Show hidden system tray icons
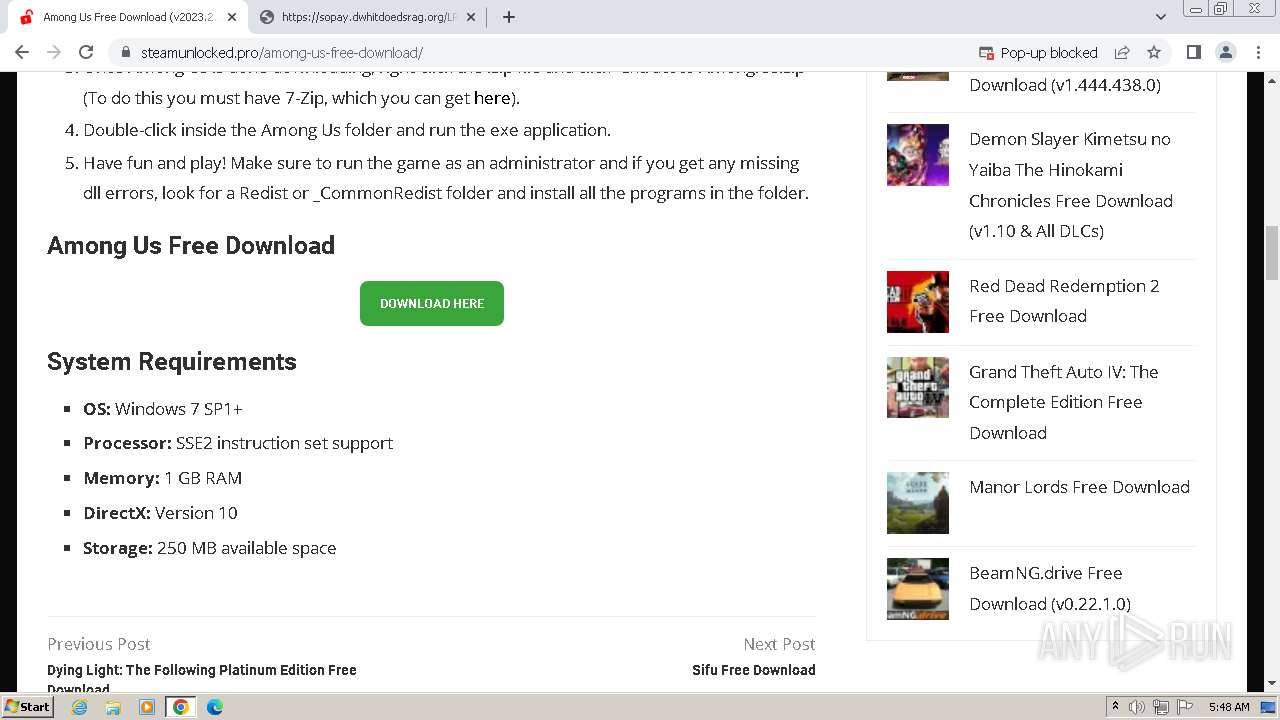Image resolution: width=1280 pixels, height=720 pixels. coord(1115,706)
